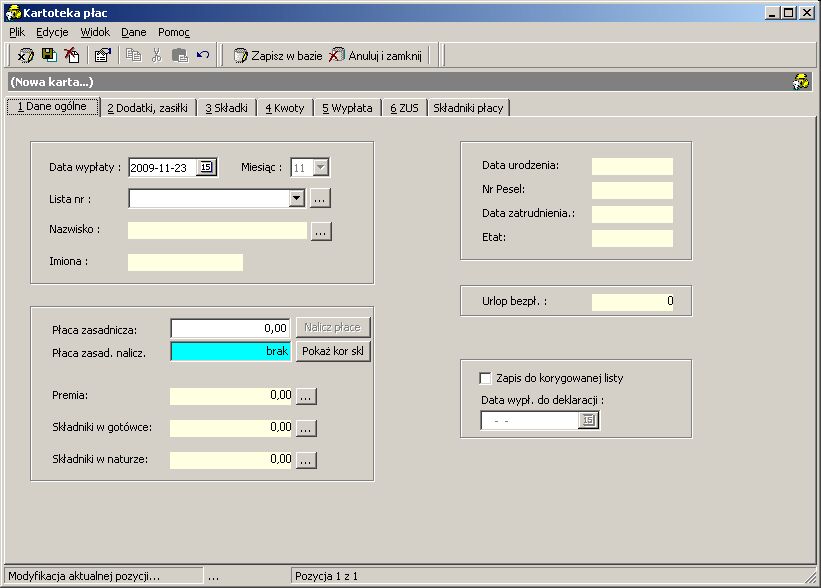Screen dimensions: 821x588
Task: Click the floppy disk save icon
Action: coord(49,54)
